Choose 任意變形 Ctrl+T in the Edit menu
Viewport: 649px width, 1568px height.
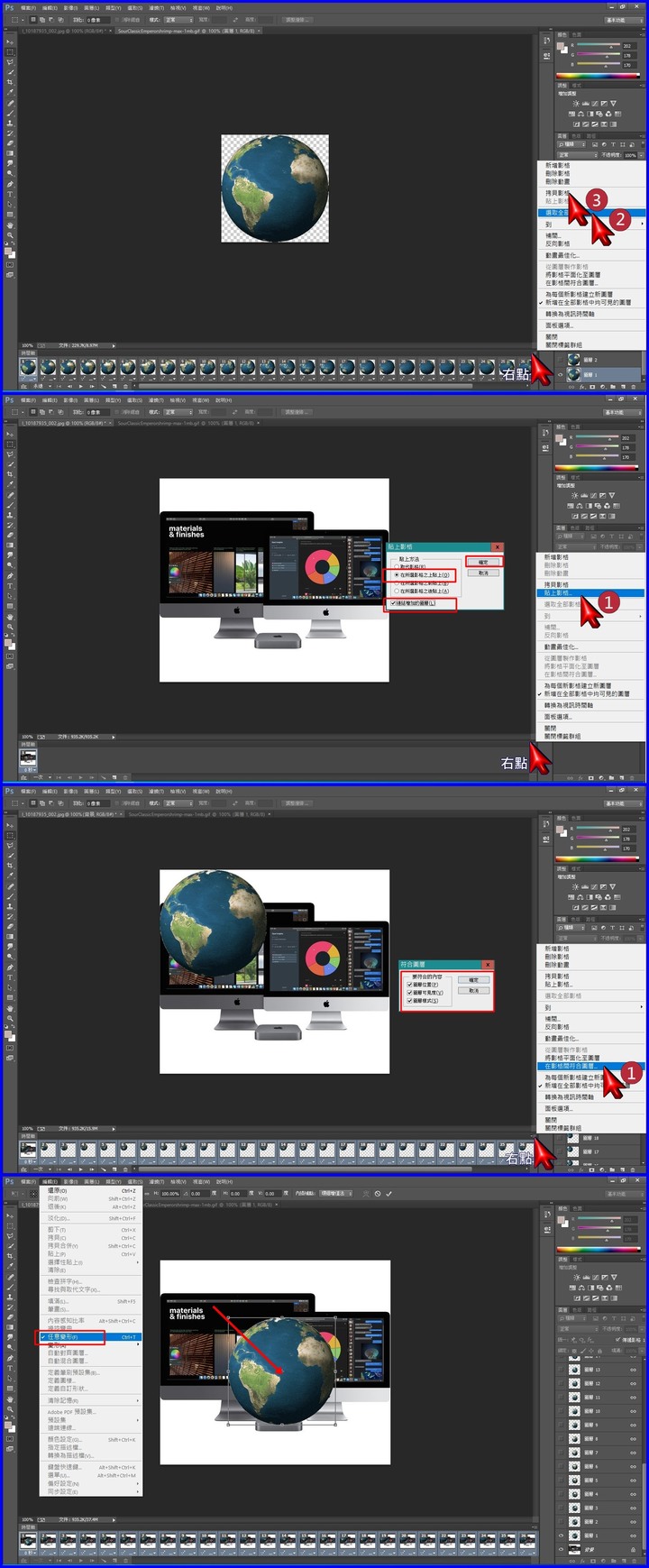(91, 1337)
